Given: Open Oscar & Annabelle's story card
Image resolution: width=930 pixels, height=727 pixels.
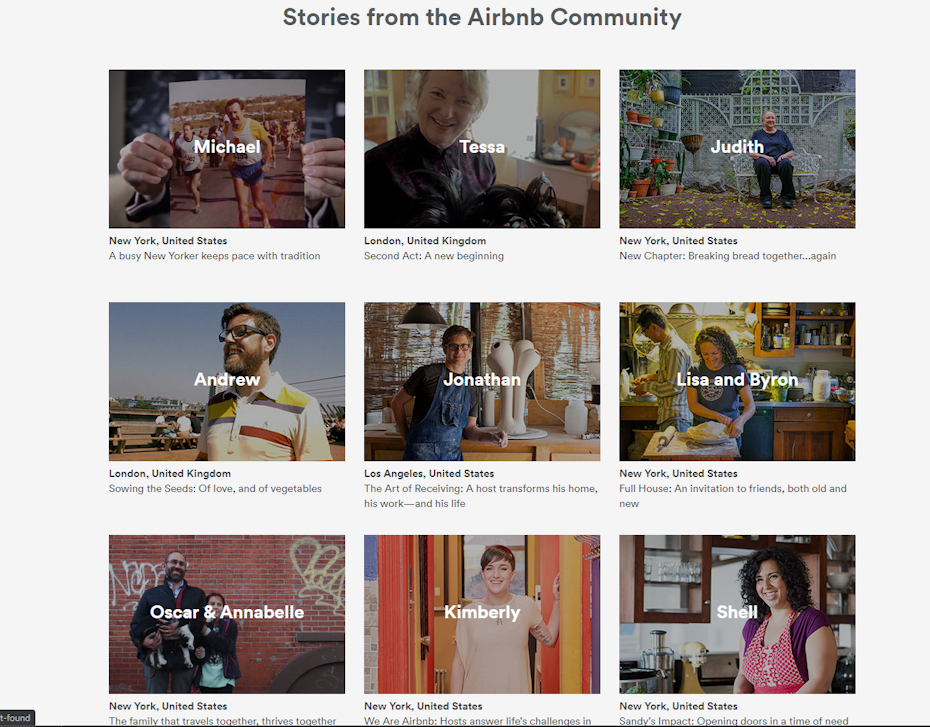Looking at the screenshot, I should pyautogui.click(x=227, y=614).
